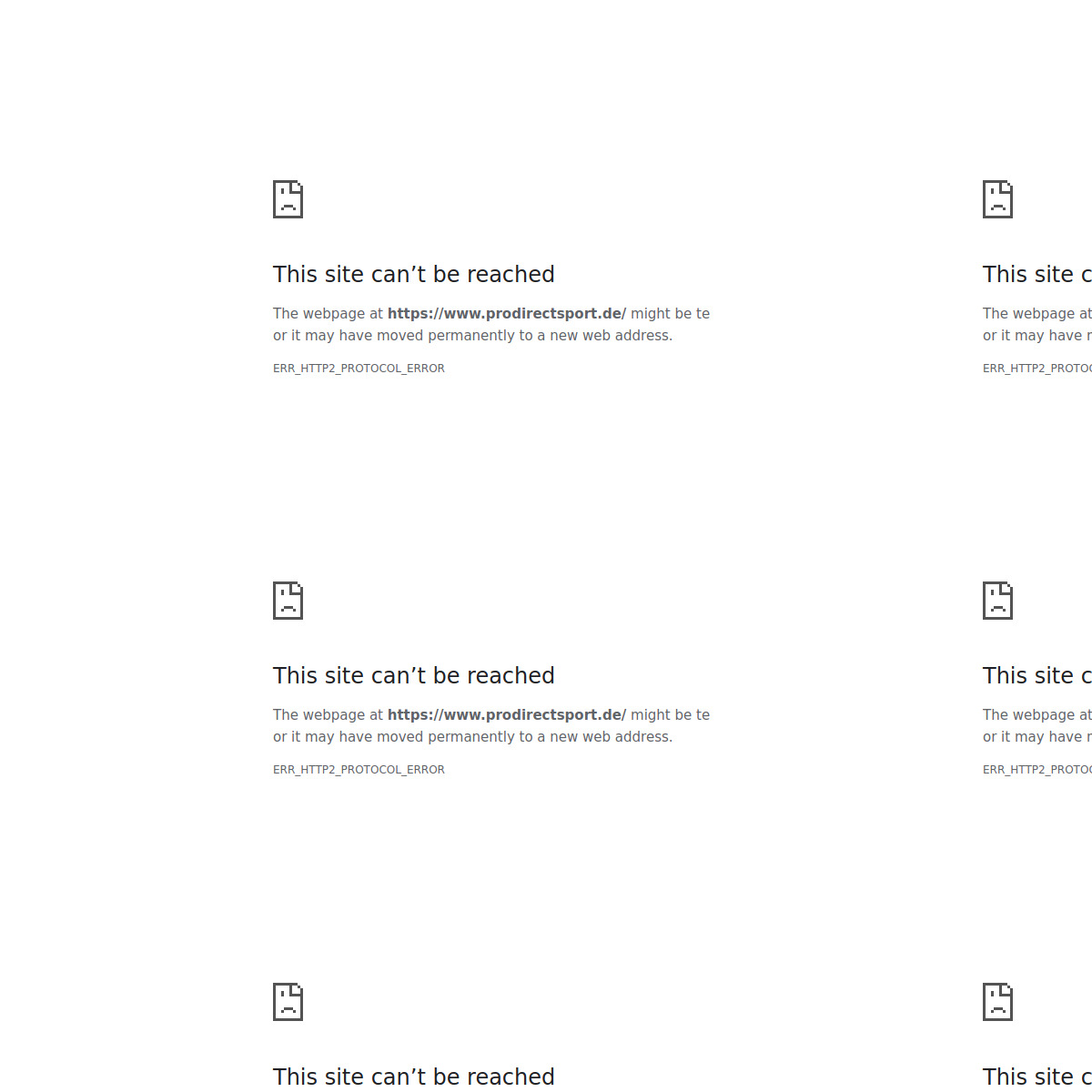The width and height of the screenshot is (1092, 1092).
Task: Click the sad page icon in the middle-left error block
Action: [x=288, y=601]
